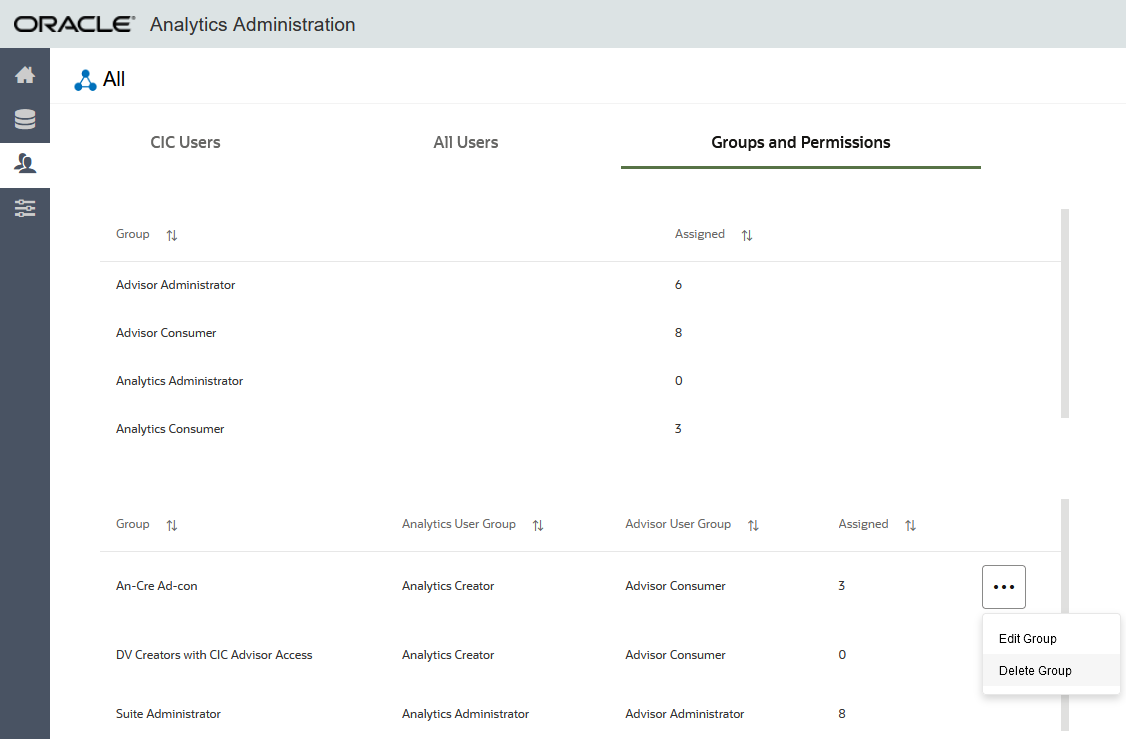Click the Analytics Administration title
This screenshot has width=1126, height=739.
pos(252,24)
